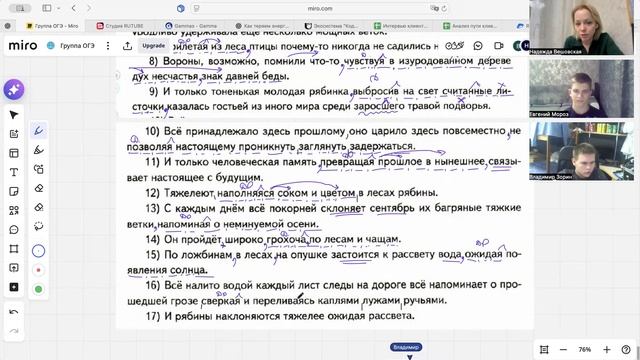640x360 pixels.
Task: Click sentence 14 Он пройдёт широко
Action: click(273, 239)
